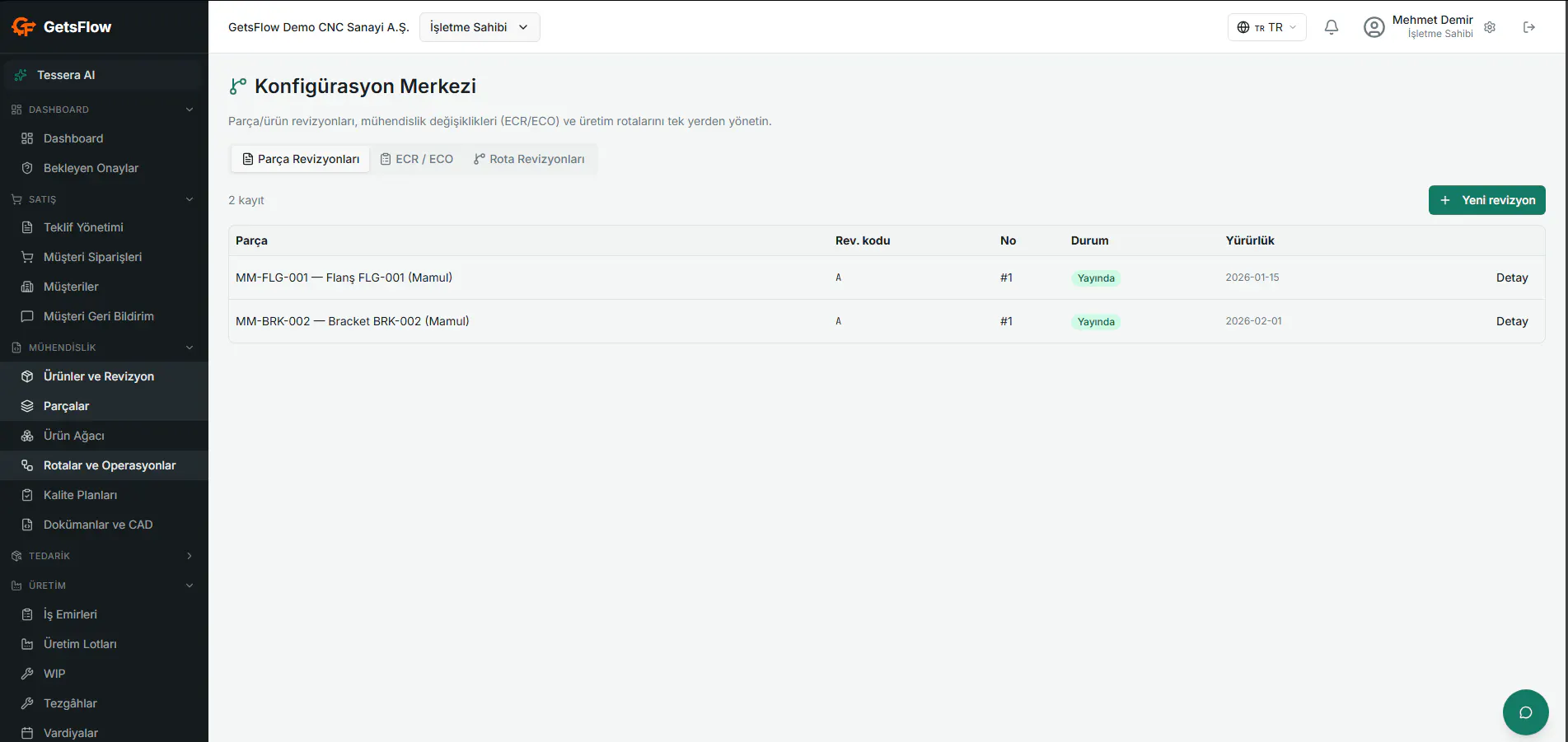The height and width of the screenshot is (742, 1568).
Task: Click the WIP wrench icon
Action: 27,674
